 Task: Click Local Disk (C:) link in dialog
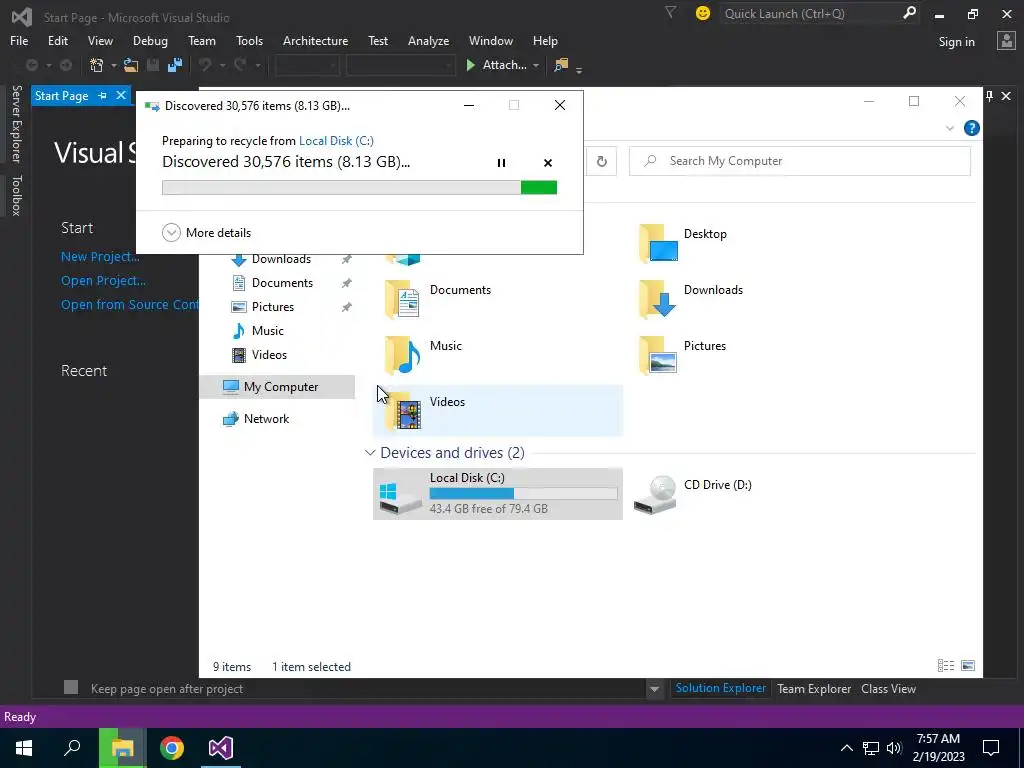(x=336, y=140)
